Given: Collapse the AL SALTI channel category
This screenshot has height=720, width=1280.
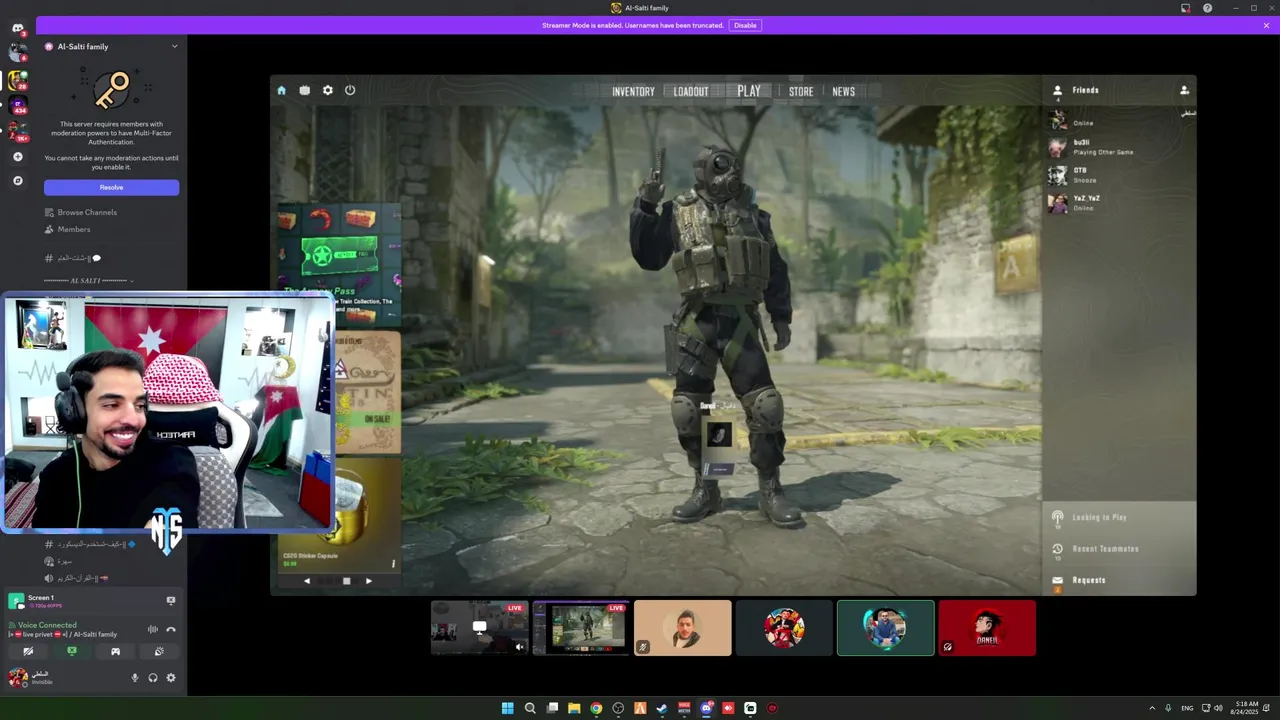Looking at the screenshot, I should pos(88,280).
